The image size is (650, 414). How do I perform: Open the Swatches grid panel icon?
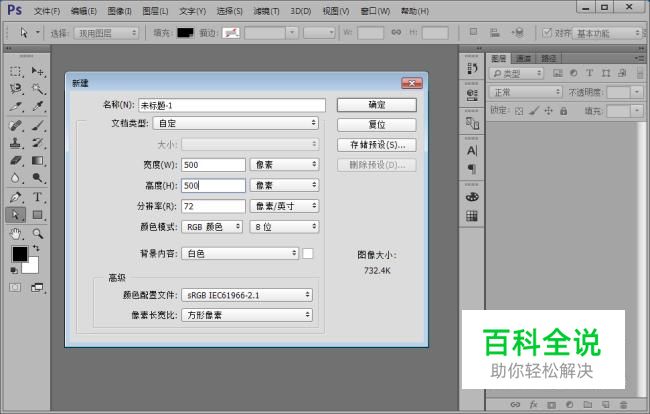472,216
